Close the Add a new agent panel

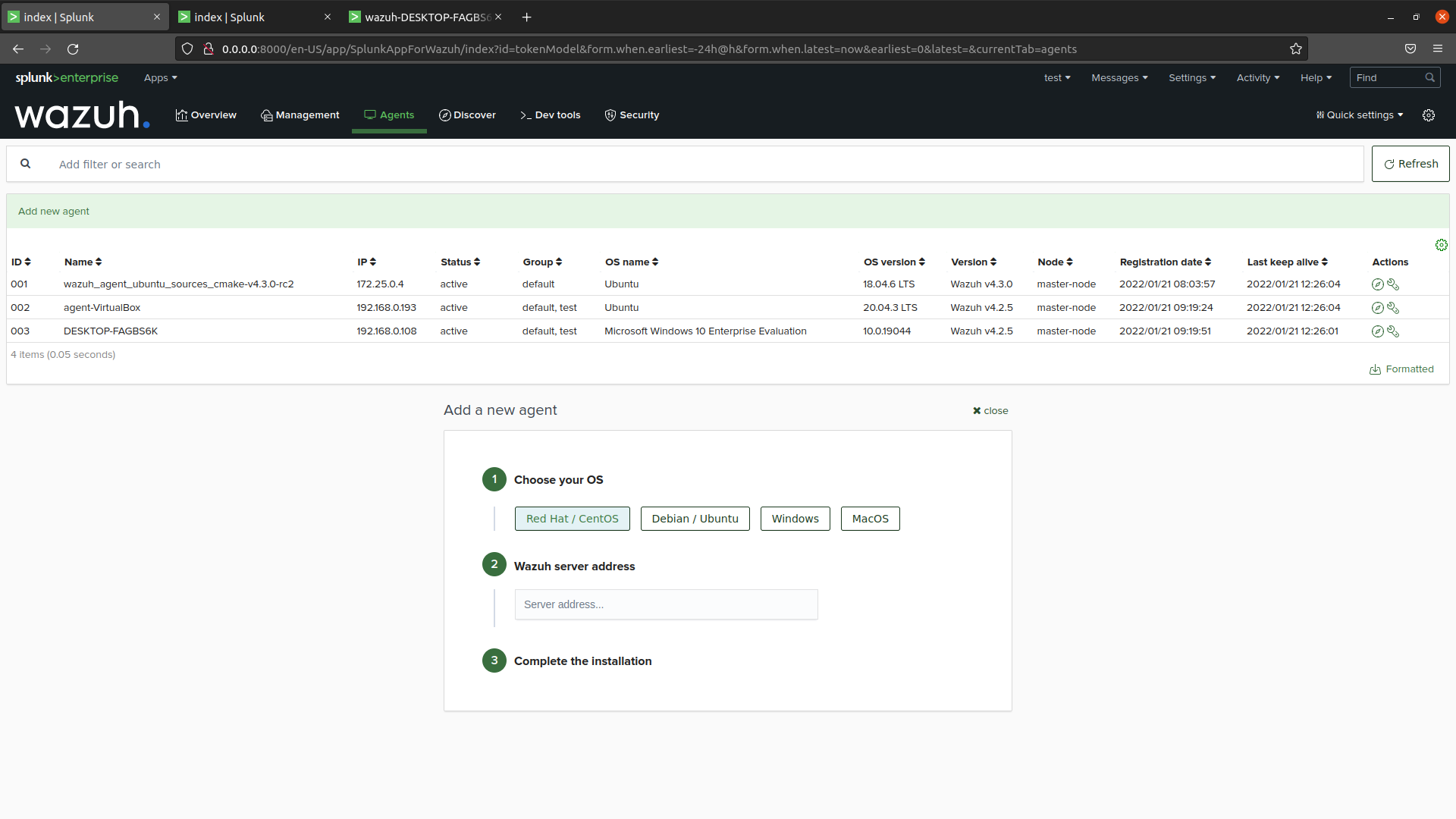990,411
